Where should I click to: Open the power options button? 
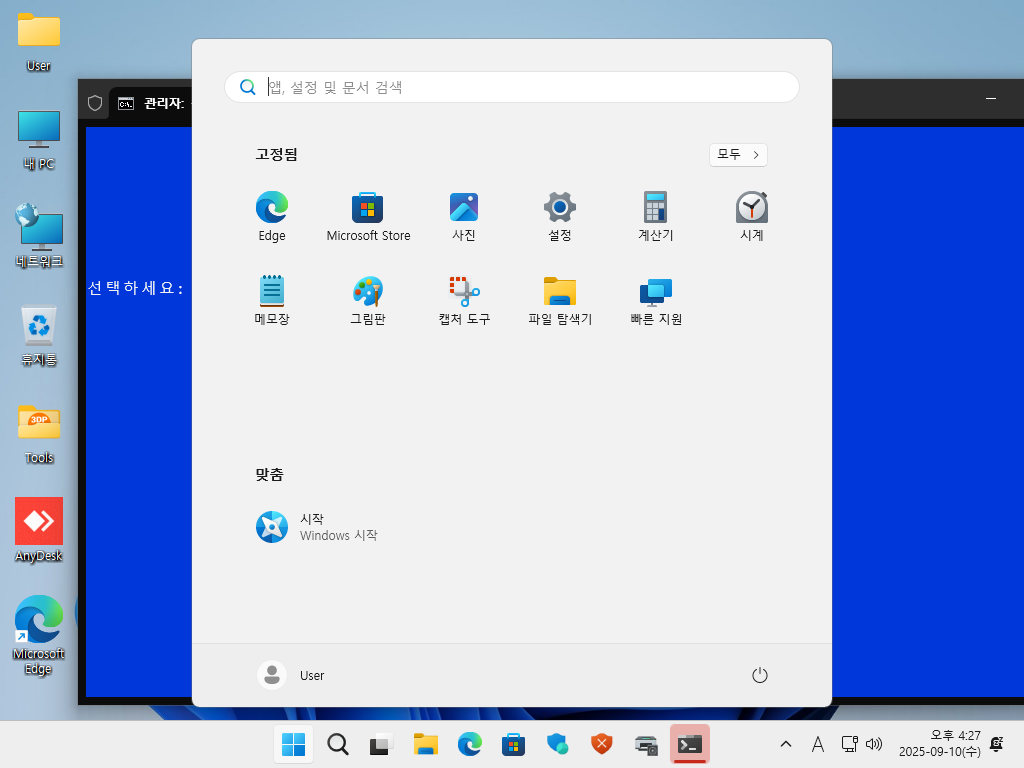[760, 675]
